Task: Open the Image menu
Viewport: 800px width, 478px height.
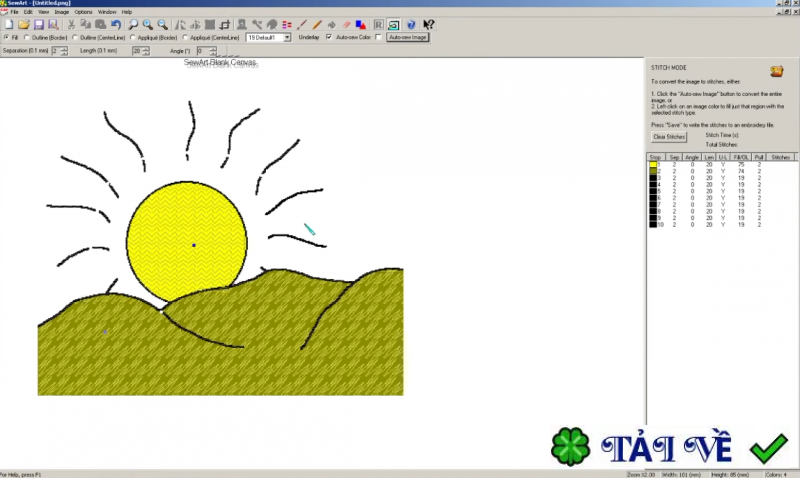Action: click(x=62, y=12)
